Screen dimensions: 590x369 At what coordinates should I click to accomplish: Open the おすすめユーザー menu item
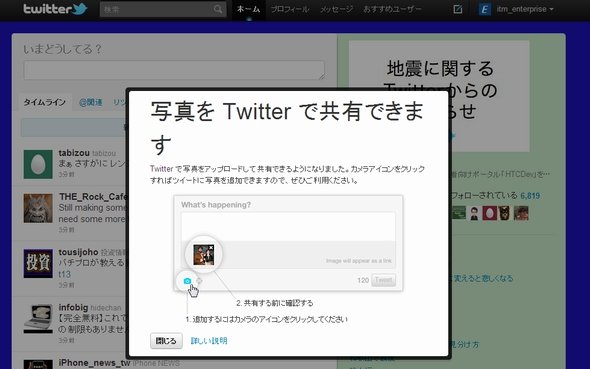pyautogui.click(x=392, y=9)
